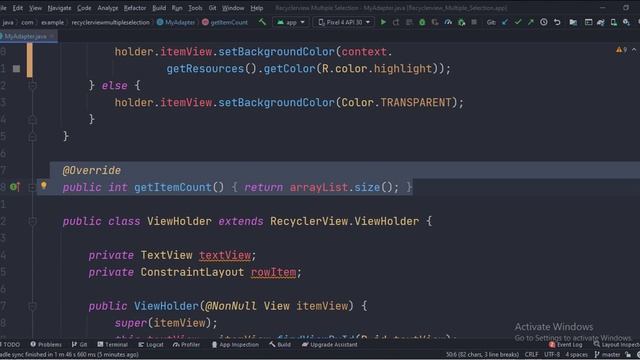Open the Edit menu

[18, 8]
